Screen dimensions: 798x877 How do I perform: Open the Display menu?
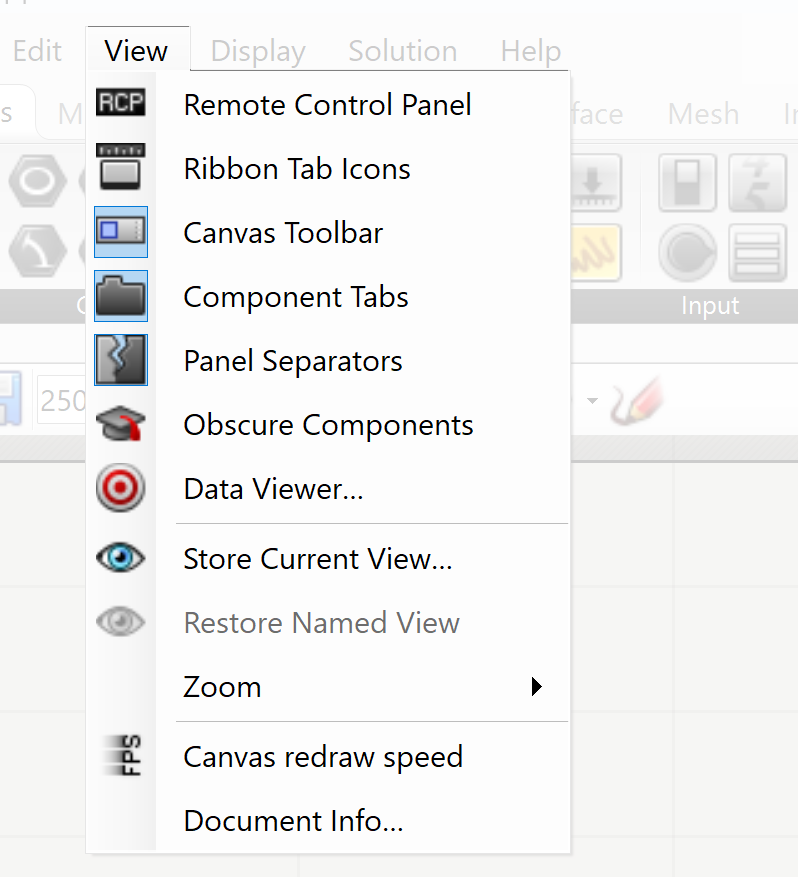(258, 51)
